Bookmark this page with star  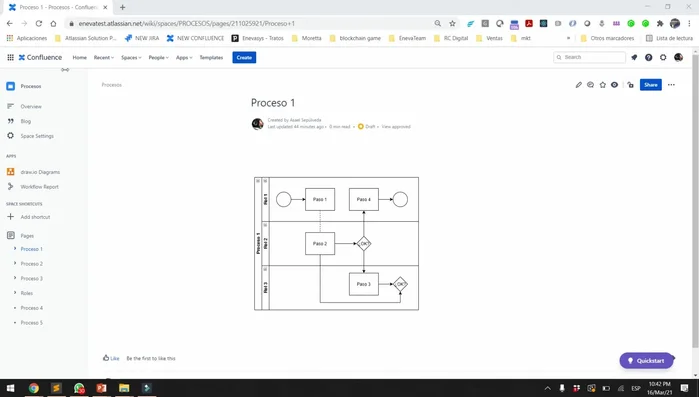[x=452, y=23]
